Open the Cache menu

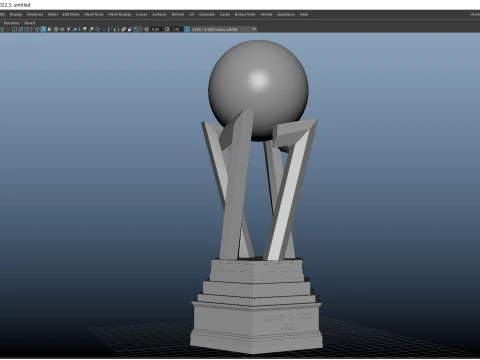225,14
